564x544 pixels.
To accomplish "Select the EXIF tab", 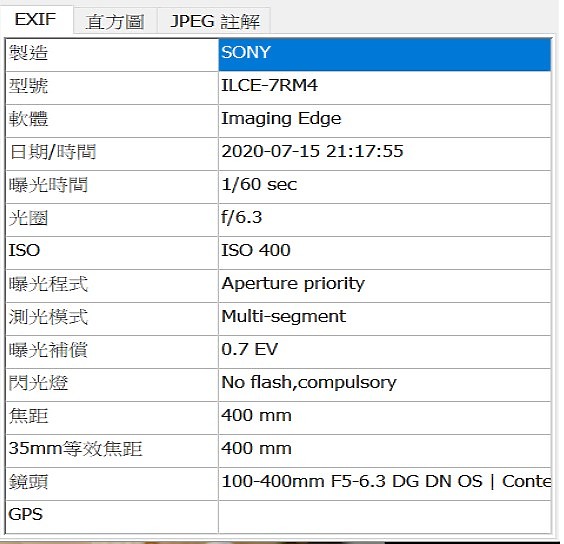I will click(36, 19).
